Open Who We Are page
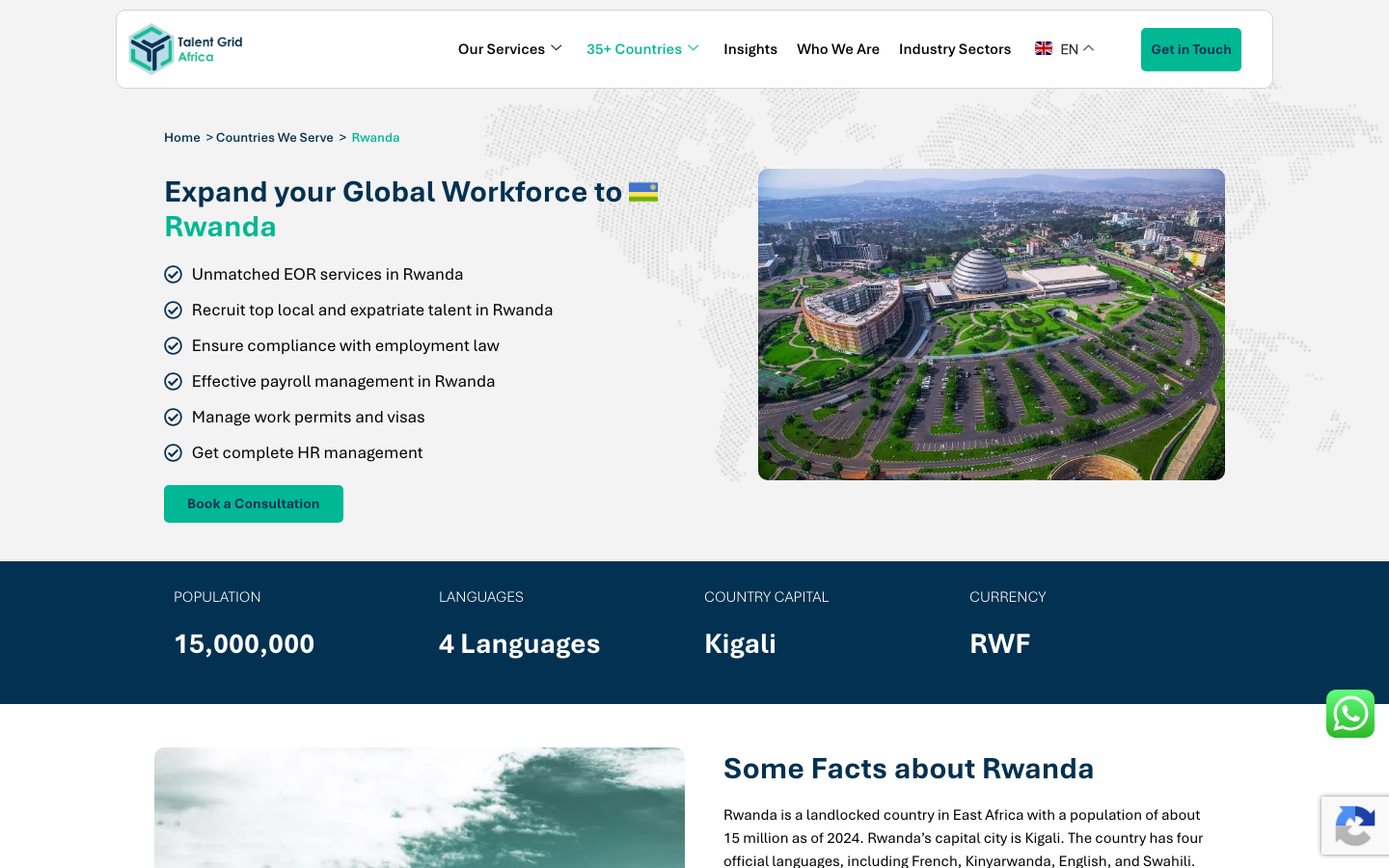Image resolution: width=1389 pixels, height=868 pixels. pos(838,49)
